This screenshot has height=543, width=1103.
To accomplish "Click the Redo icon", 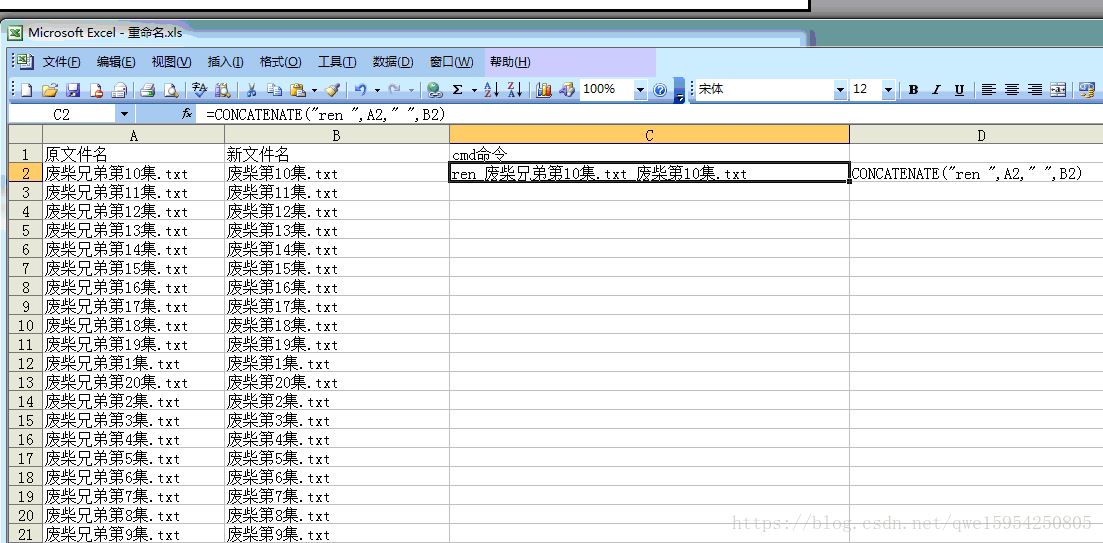I will (x=395, y=90).
